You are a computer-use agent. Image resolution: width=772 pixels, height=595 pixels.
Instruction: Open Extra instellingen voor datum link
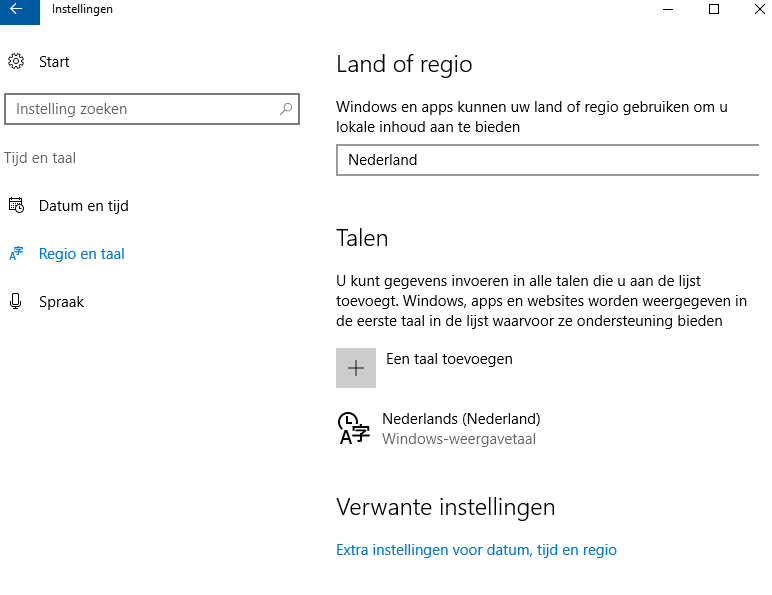[x=476, y=550]
